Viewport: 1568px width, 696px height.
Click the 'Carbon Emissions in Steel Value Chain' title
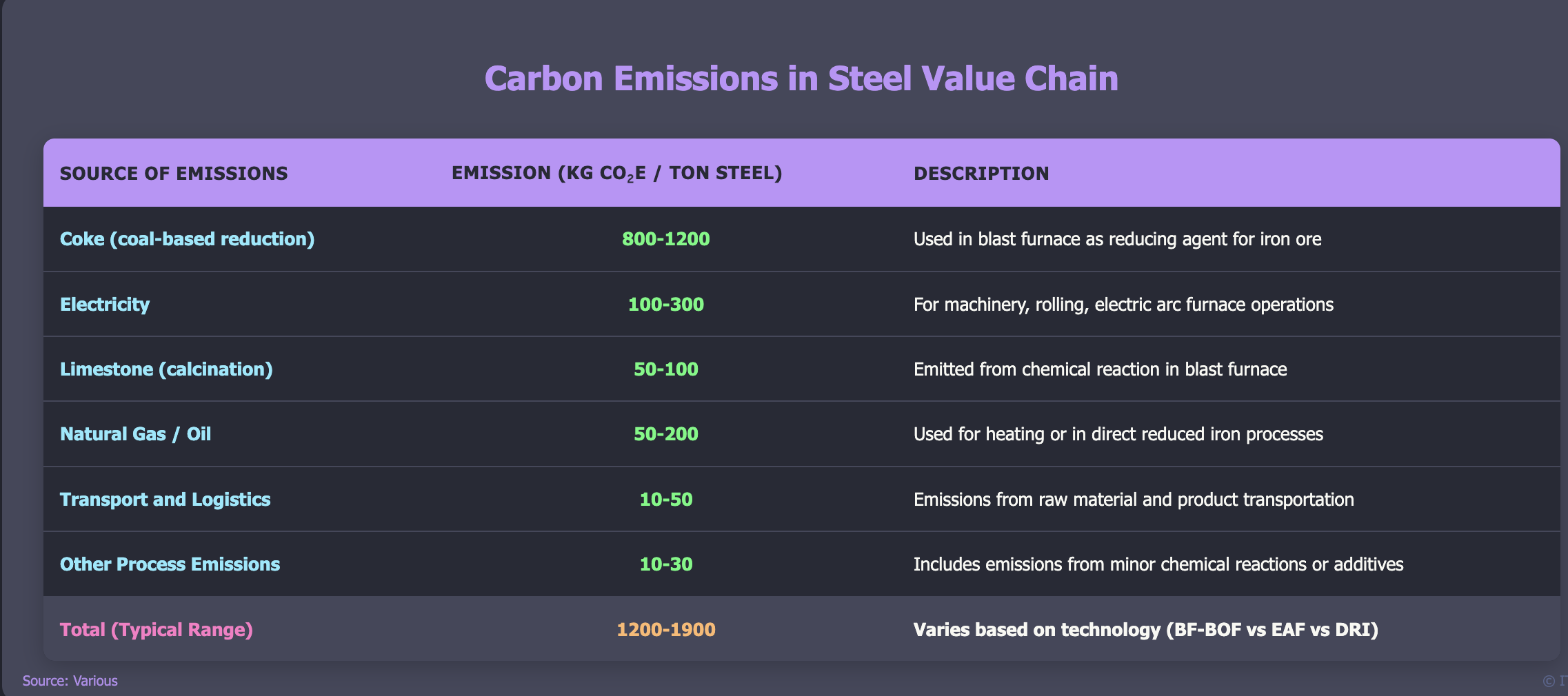[x=801, y=79]
